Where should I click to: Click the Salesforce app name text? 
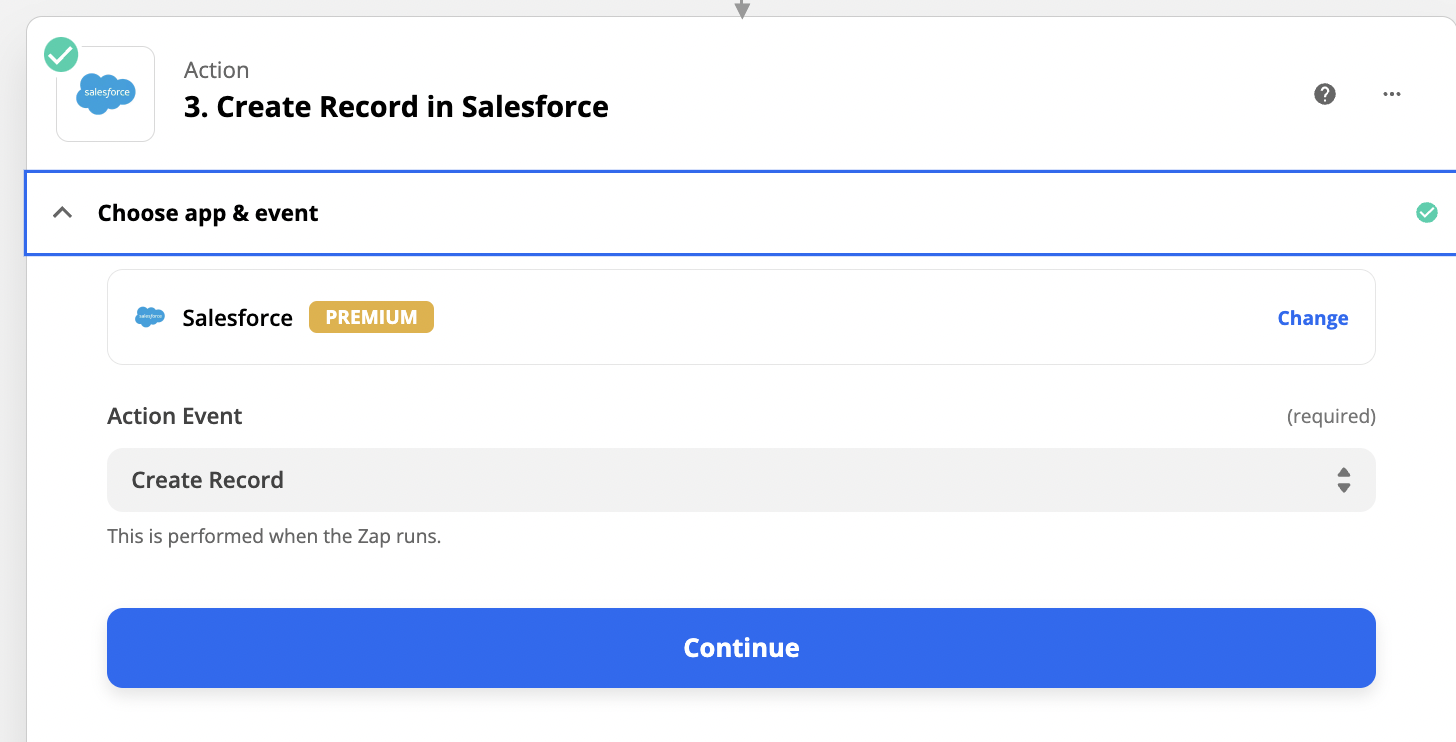(238, 318)
